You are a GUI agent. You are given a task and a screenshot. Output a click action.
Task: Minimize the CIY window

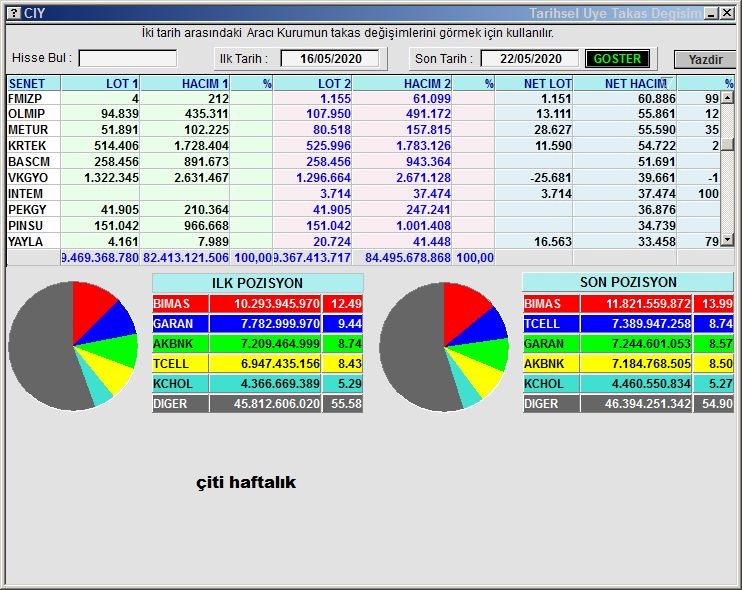tap(711, 13)
